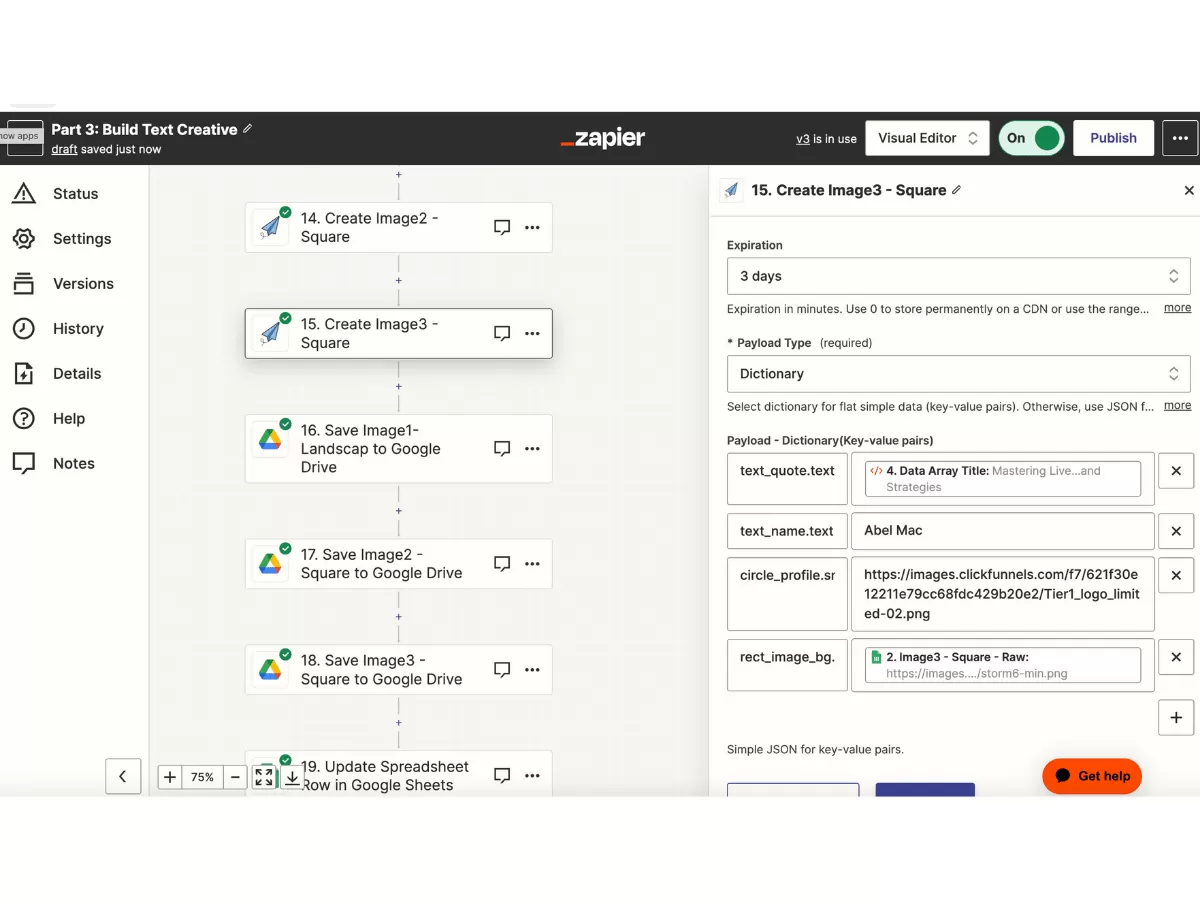
Task: Click the v3 version link
Action: coord(802,139)
